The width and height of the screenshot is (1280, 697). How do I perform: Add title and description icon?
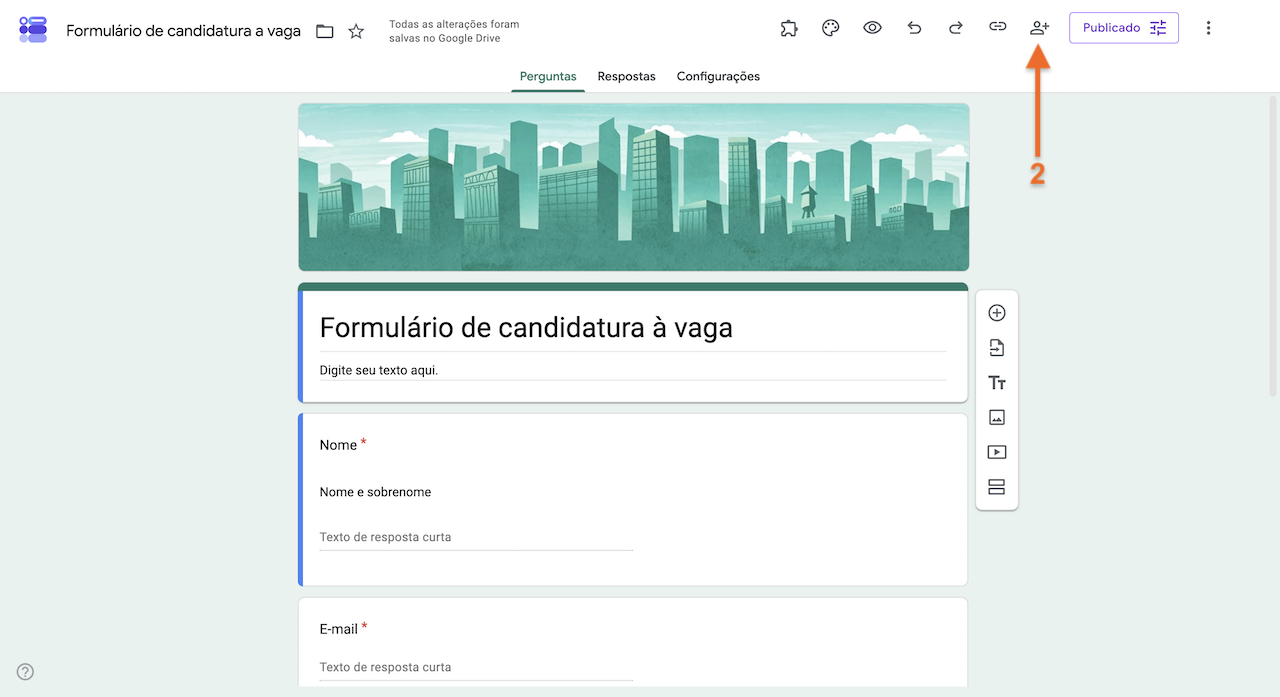pos(996,383)
